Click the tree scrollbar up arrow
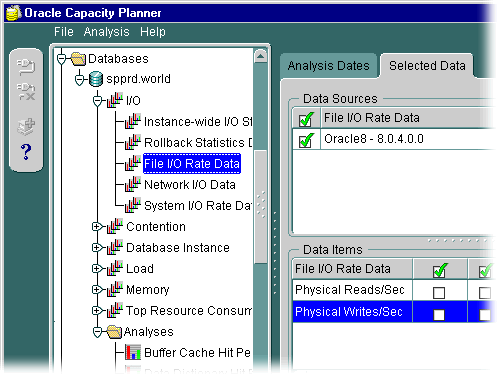This screenshot has width=498, height=375. 260,56
